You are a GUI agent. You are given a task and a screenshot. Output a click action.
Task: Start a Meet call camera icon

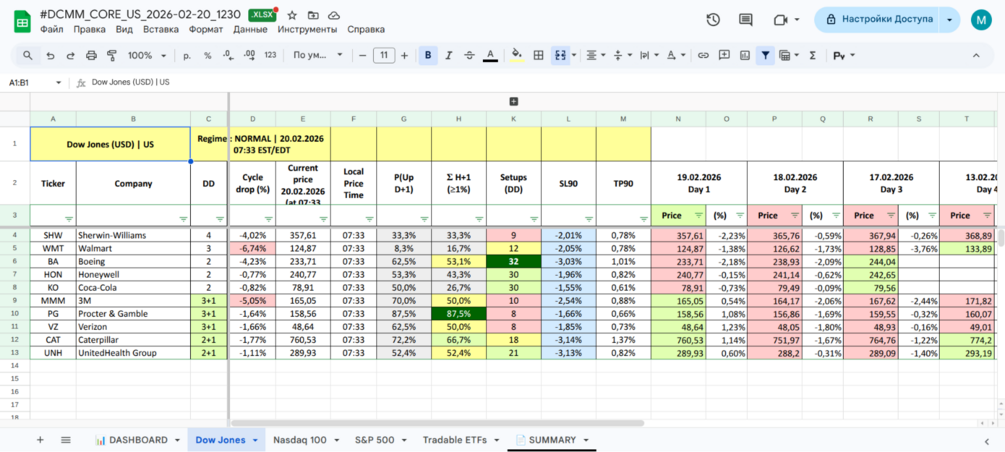pos(780,20)
